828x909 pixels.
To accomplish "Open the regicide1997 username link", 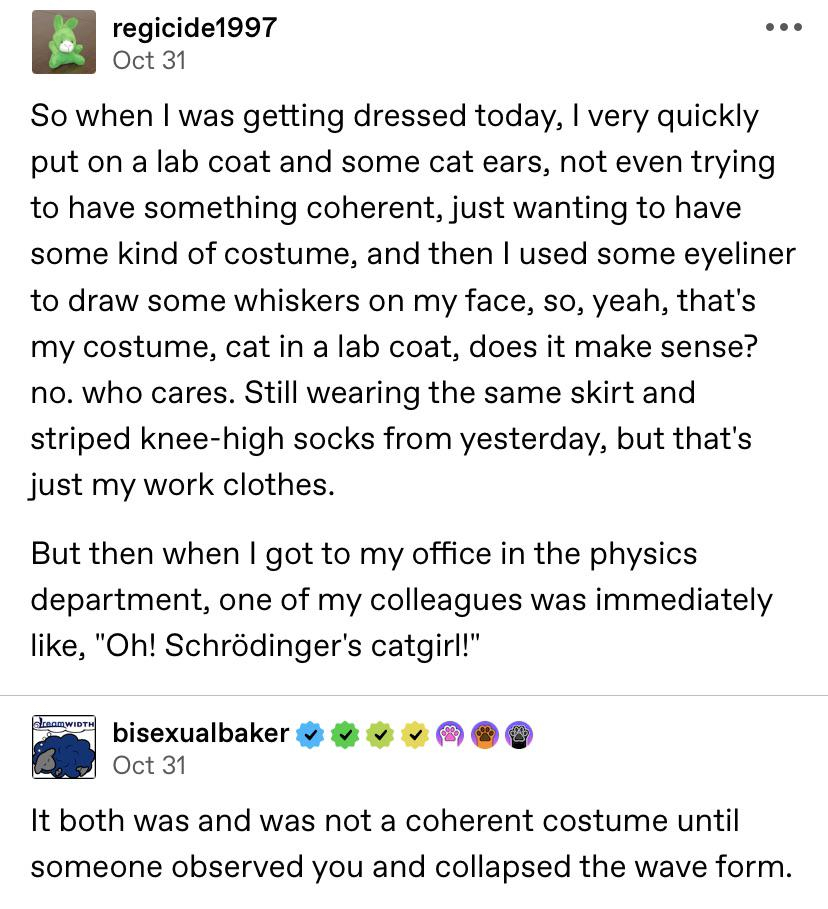I will pos(194,27).
